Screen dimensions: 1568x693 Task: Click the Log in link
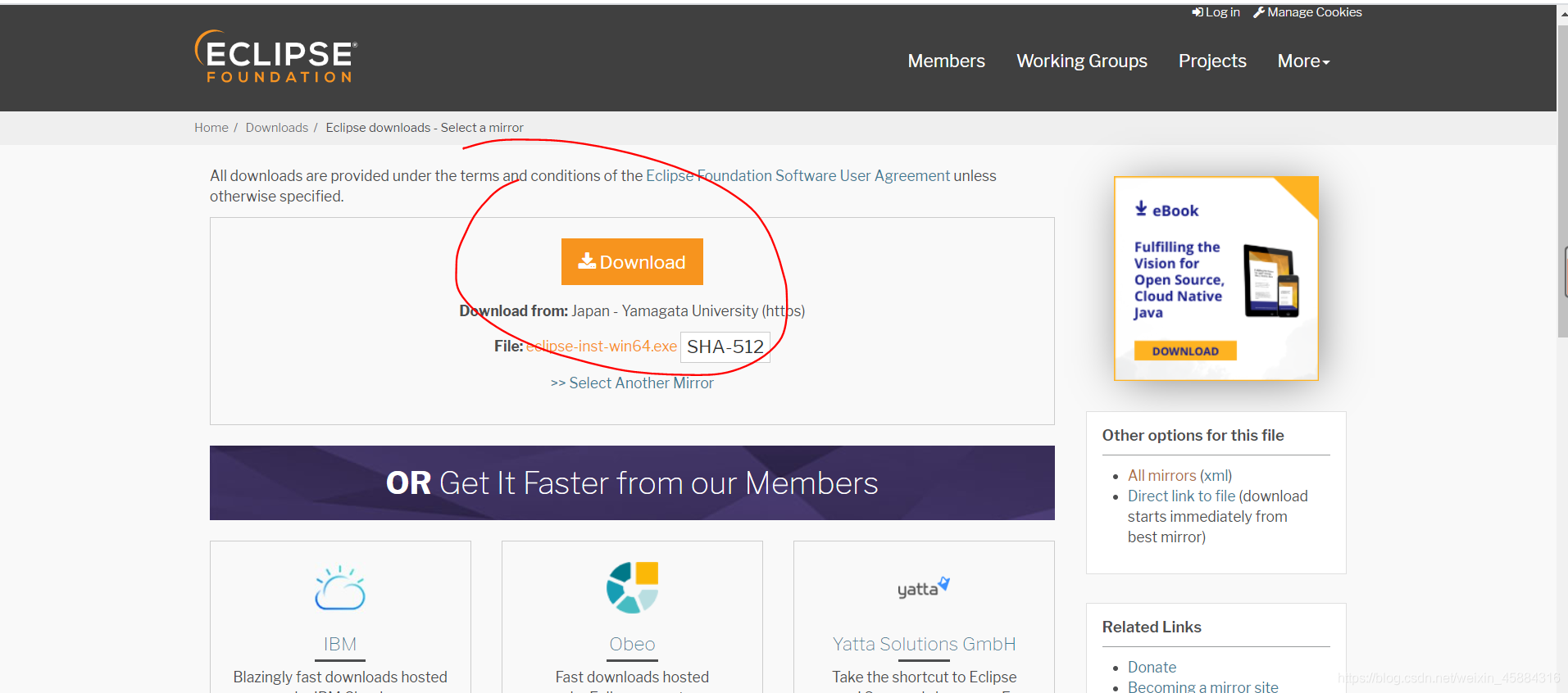pos(1216,12)
